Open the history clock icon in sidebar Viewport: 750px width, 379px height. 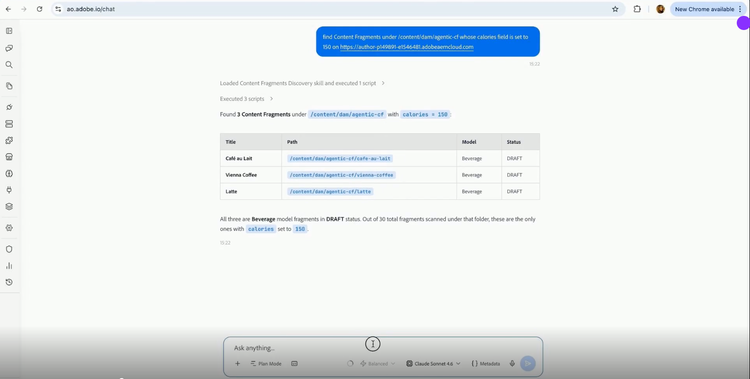pyautogui.click(x=9, y=282)
